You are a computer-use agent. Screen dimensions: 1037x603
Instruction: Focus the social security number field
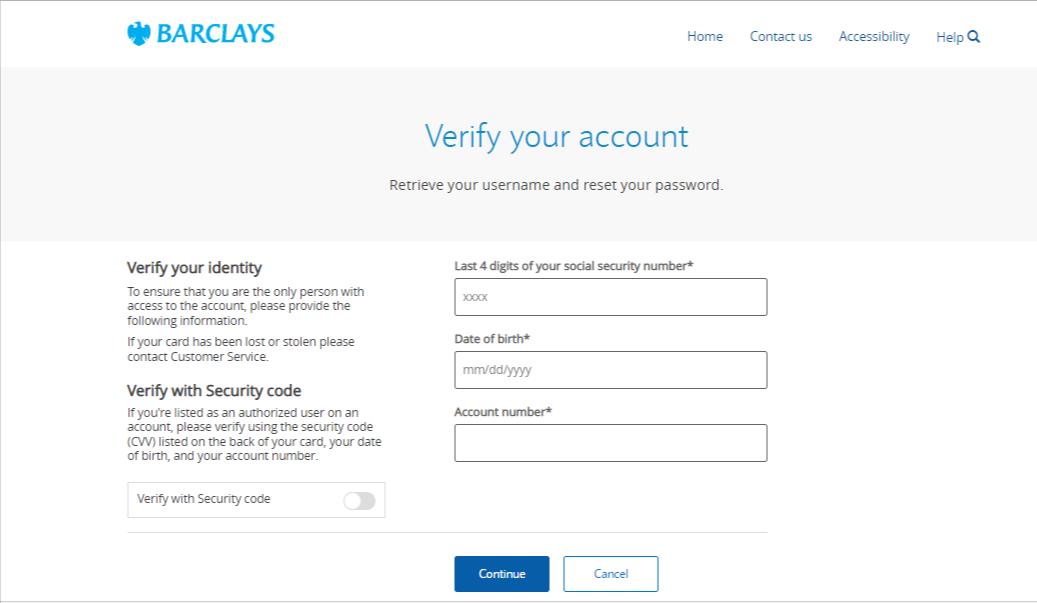(x=610, y=297)
